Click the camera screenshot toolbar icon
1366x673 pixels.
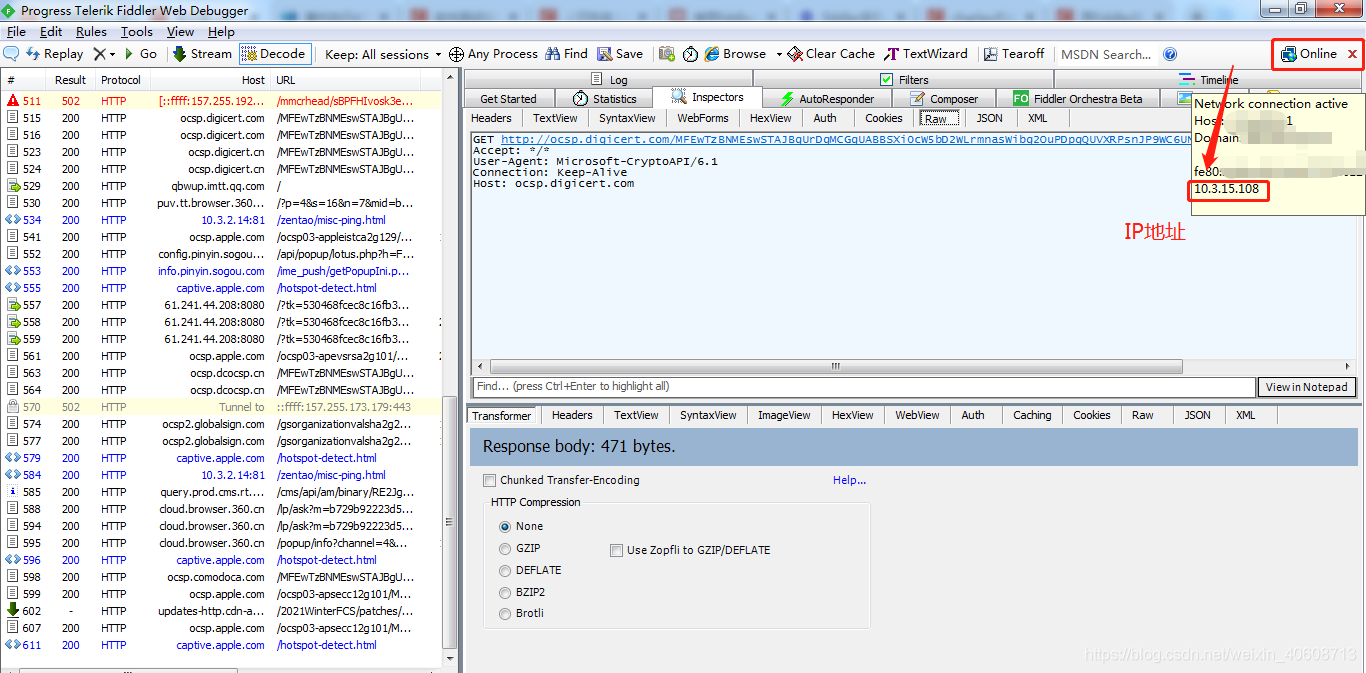coord(666,54)
